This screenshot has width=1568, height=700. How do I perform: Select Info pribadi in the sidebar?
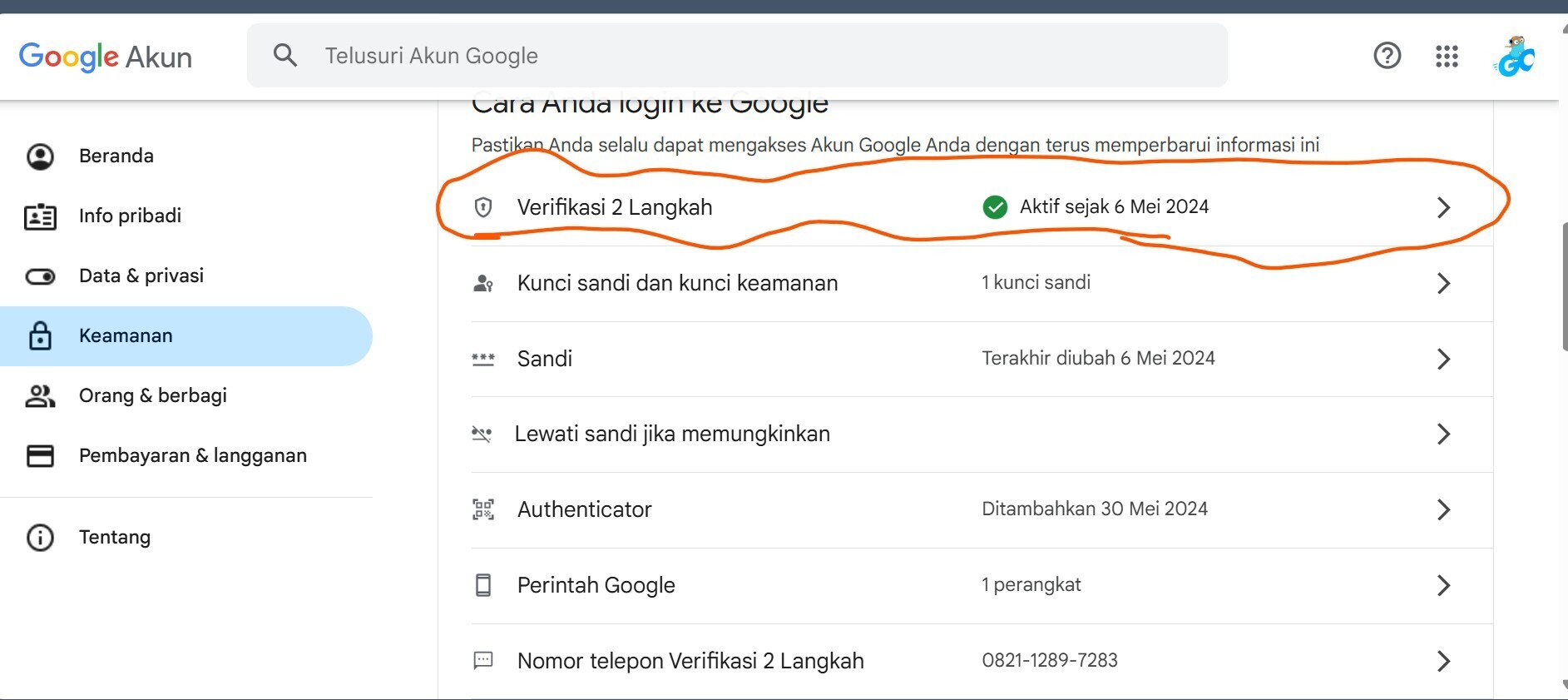pyautogui.click(x=186, y=216)
